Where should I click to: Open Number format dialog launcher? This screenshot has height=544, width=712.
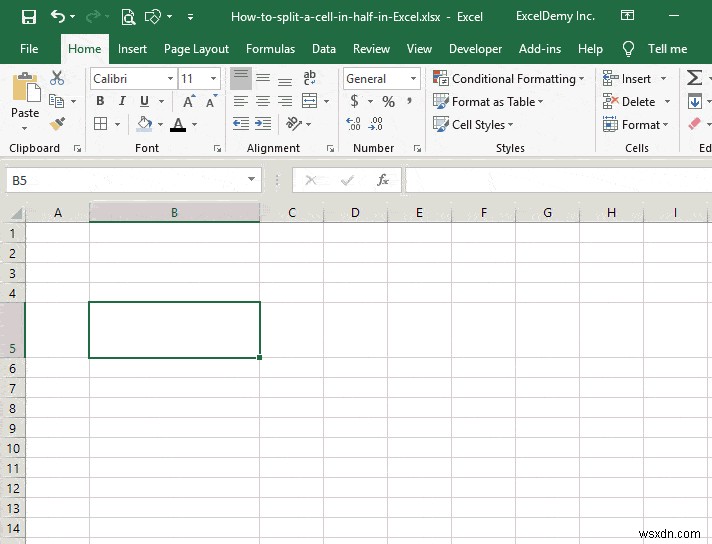pos(417,148)
